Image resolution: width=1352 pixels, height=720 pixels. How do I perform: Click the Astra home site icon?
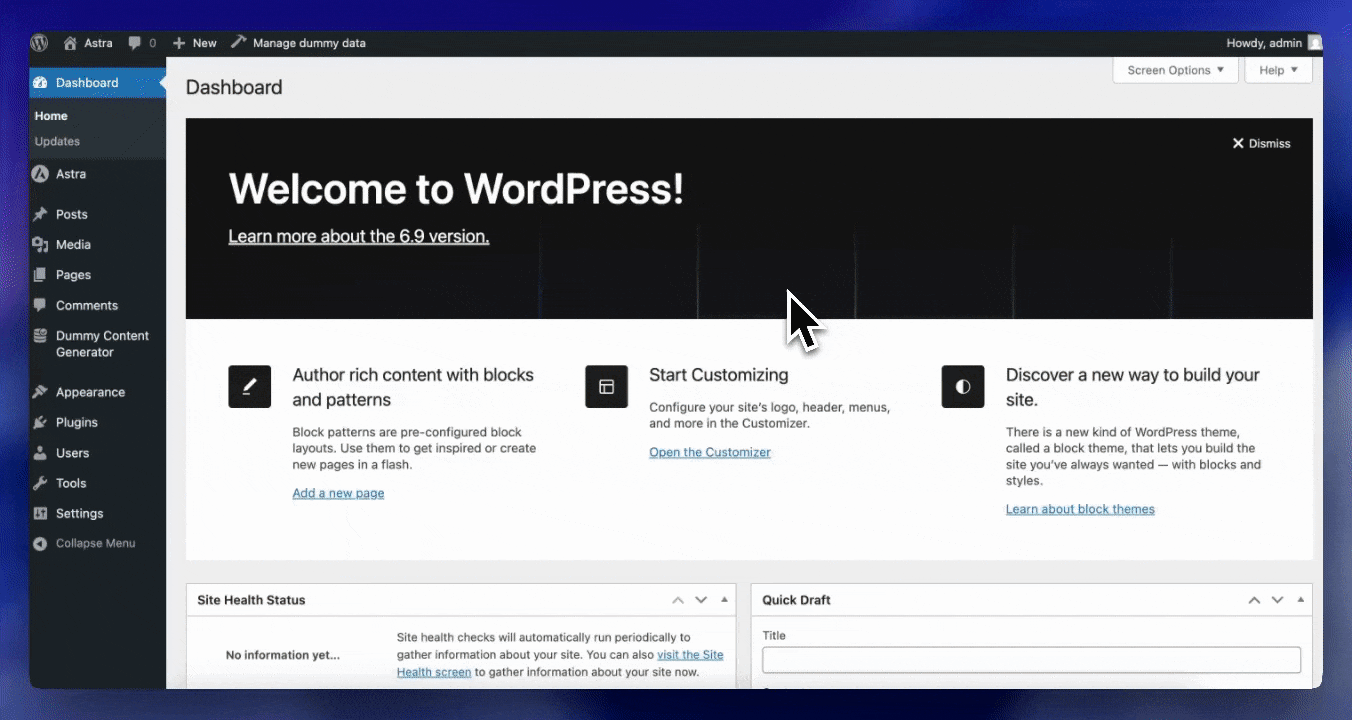coord(70,43)
